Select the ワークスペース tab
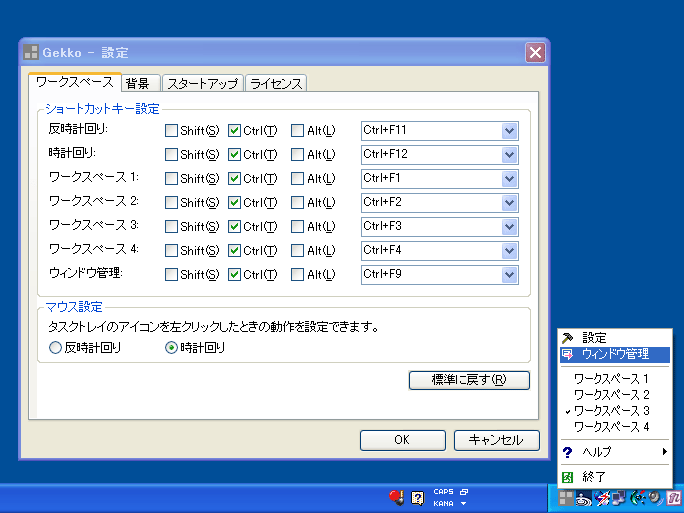 [x=75, y=82]
